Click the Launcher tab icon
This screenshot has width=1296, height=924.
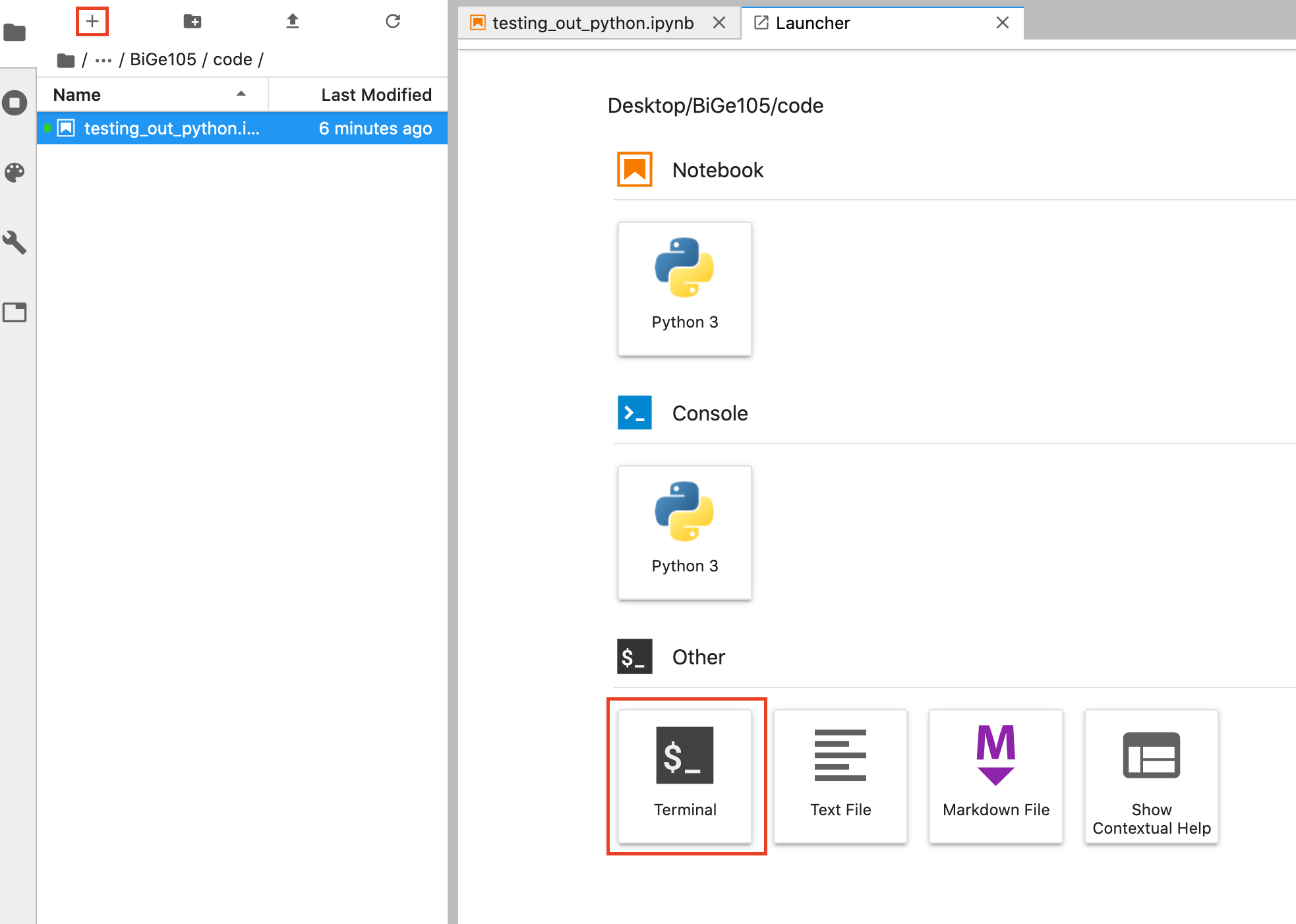click(761, 23)
